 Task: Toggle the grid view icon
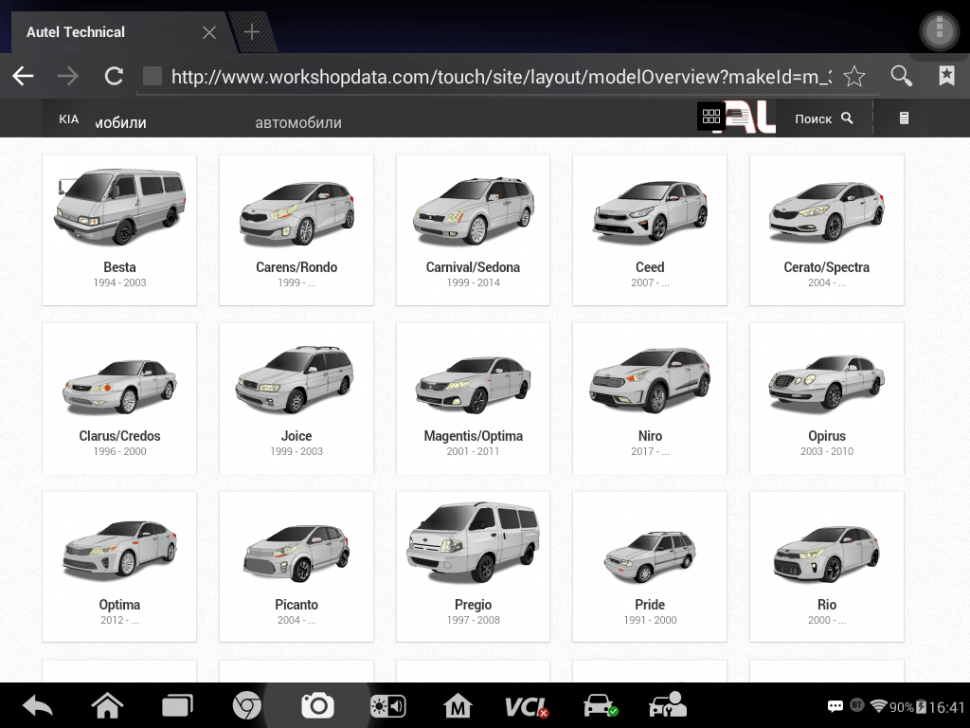[x=711, y=117]
